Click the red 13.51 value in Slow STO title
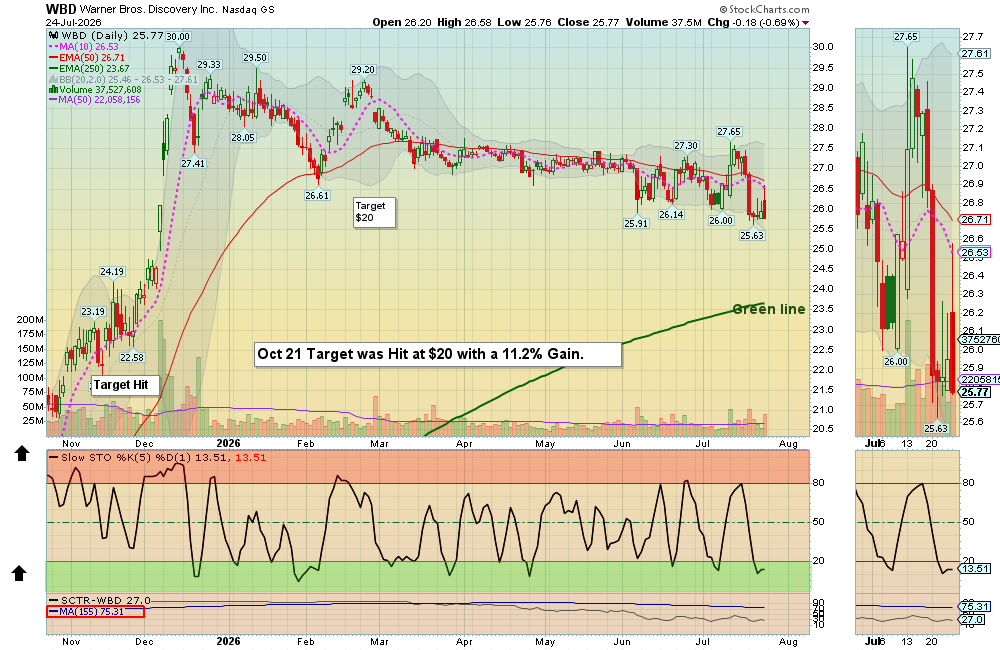Screen dimensions: 1000x650 [x=251, y=457]
